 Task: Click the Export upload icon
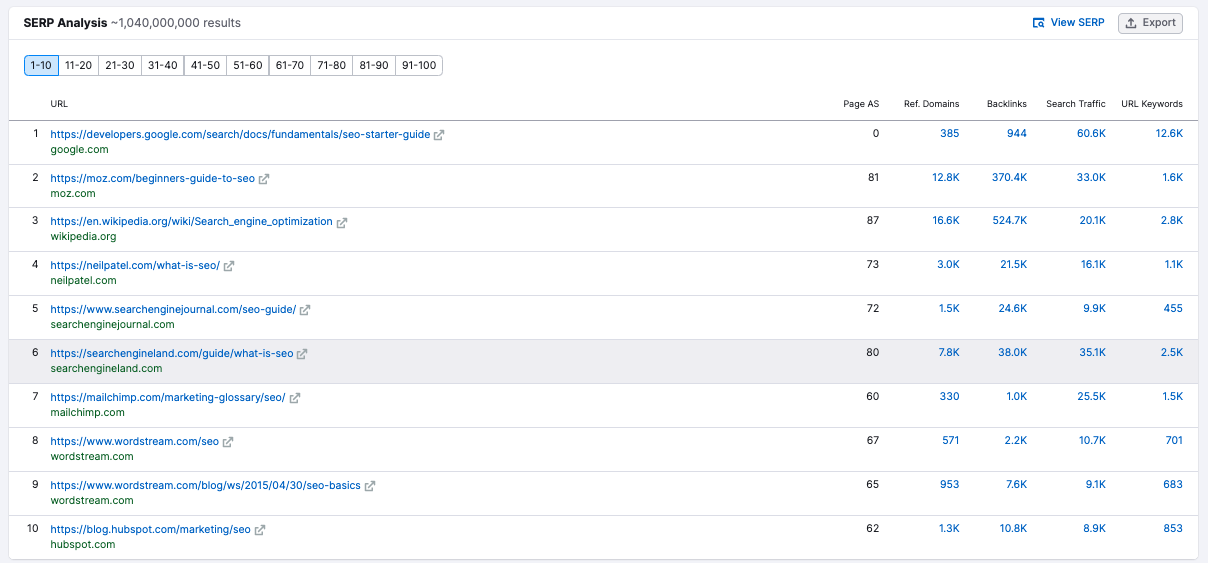coord(1131,23)
